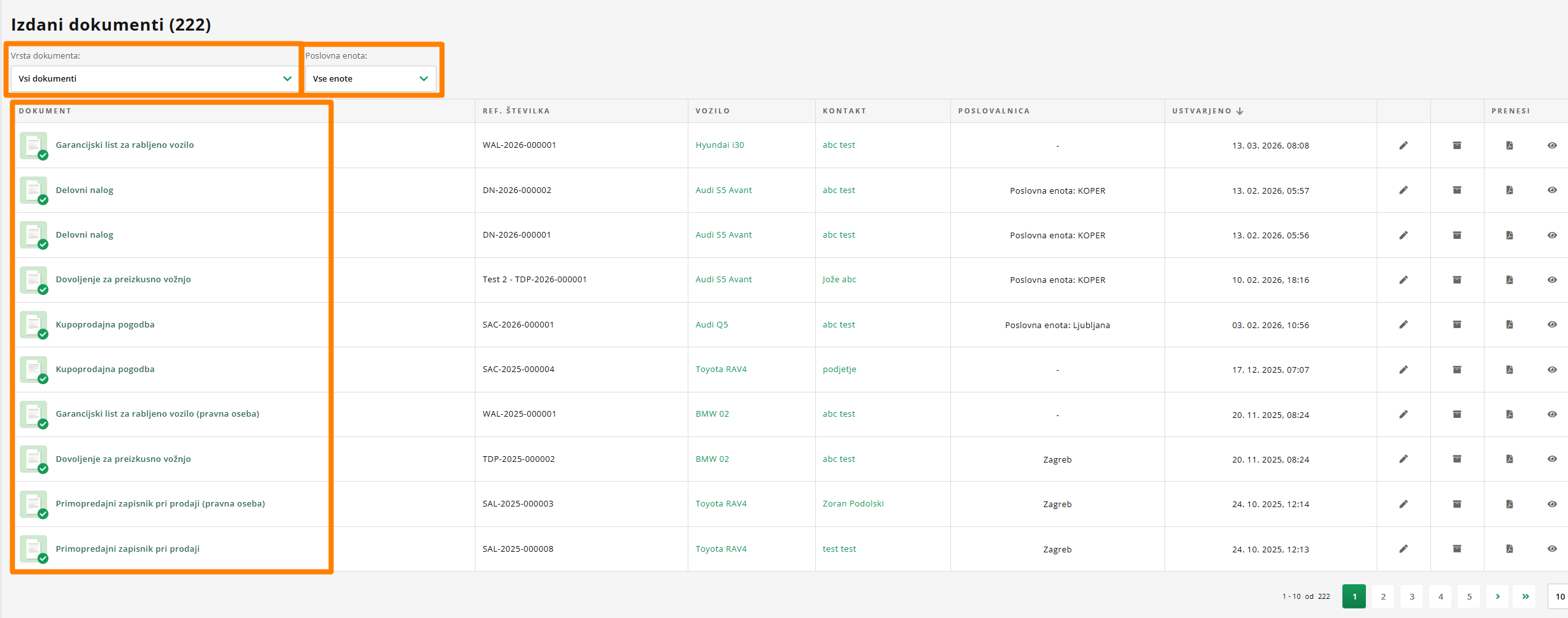Click eye icon for SAL-2025-000008 row

(x=1552, y=549)
